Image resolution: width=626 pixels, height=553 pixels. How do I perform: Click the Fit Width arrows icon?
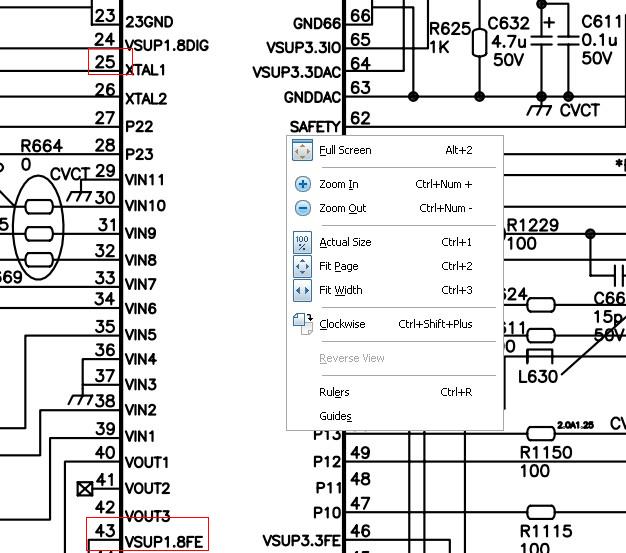(x=302, y=290)
